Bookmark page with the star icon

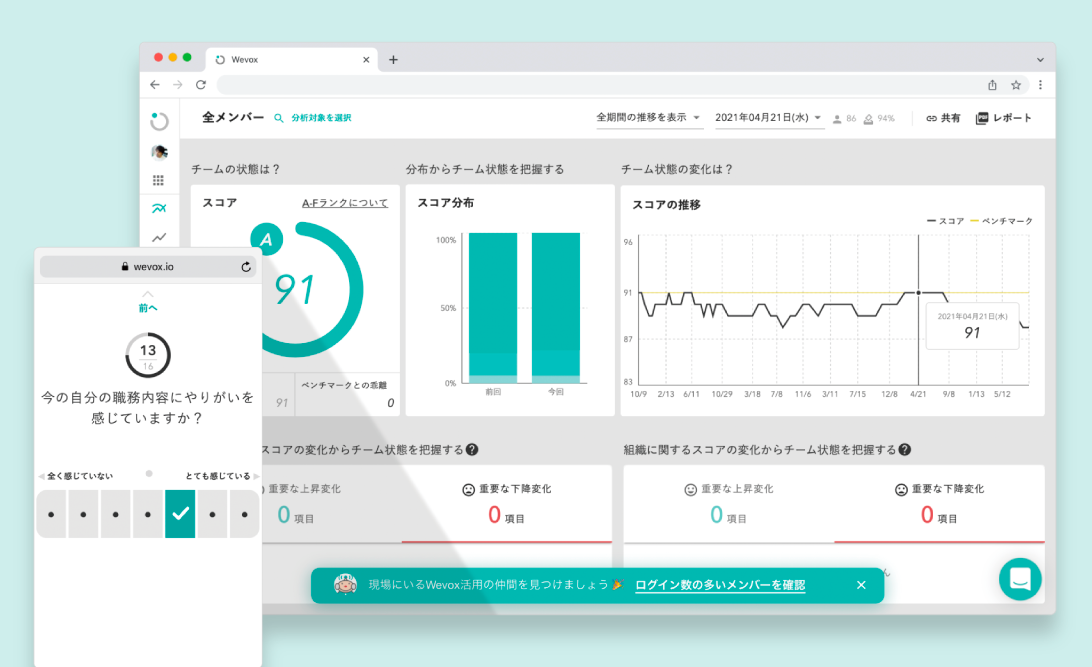[1016, 85]
